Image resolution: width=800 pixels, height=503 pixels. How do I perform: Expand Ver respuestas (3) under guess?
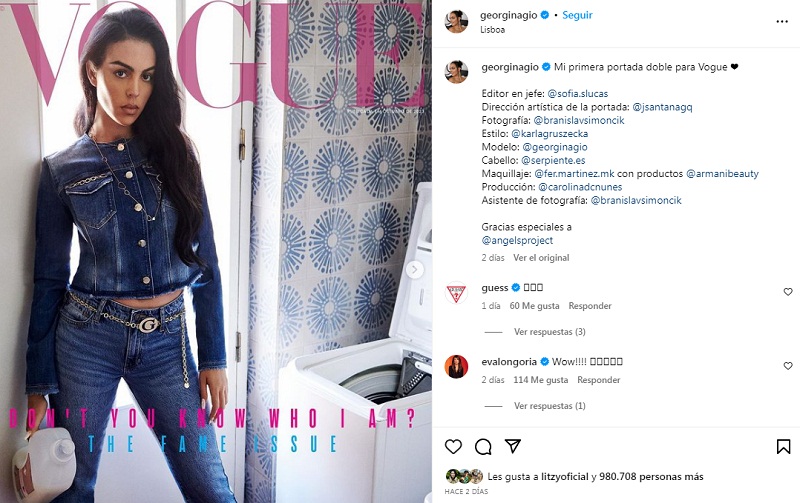pyautogui.click(x=549, y=332)
